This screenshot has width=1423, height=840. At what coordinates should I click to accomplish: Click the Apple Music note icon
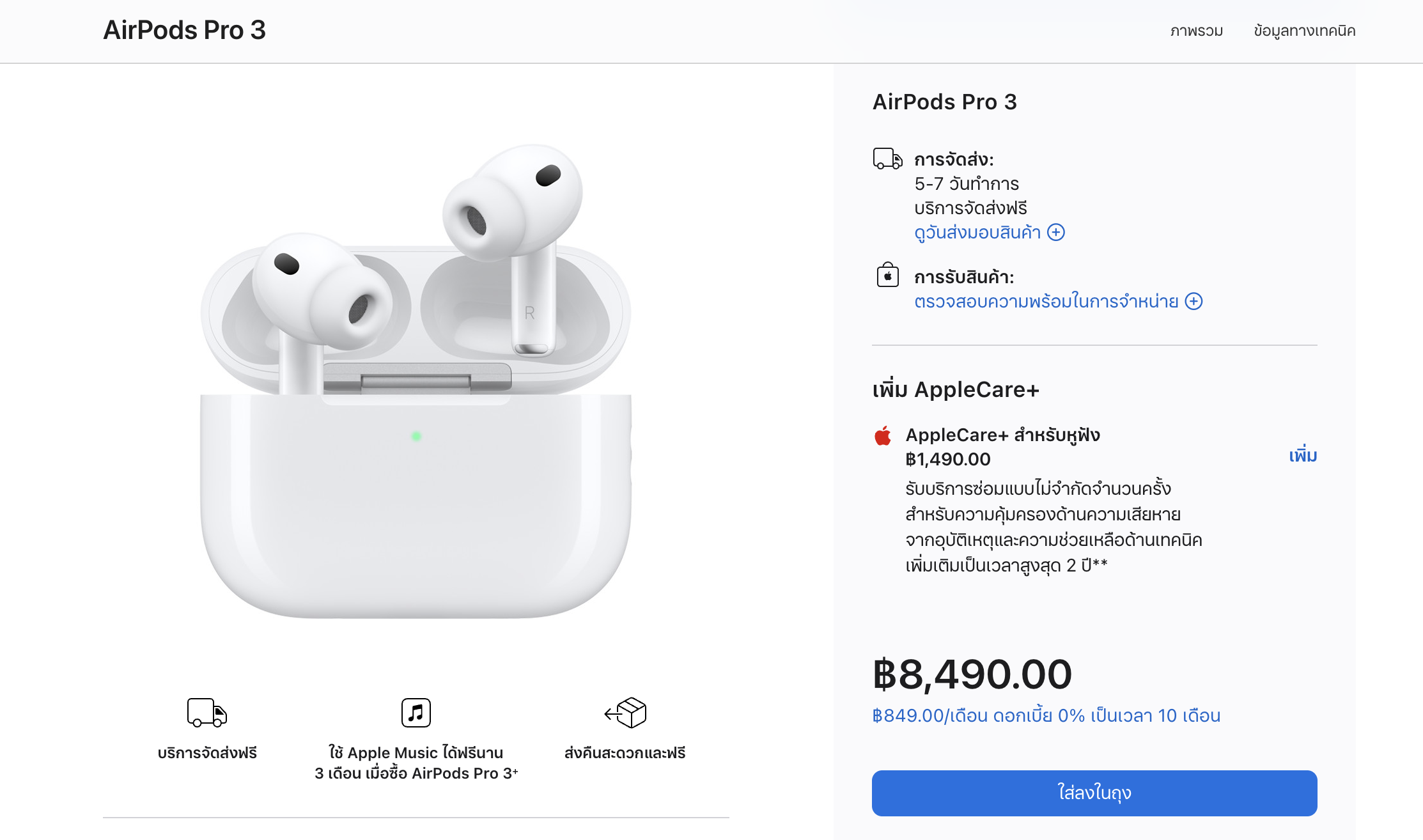(416, 712)
